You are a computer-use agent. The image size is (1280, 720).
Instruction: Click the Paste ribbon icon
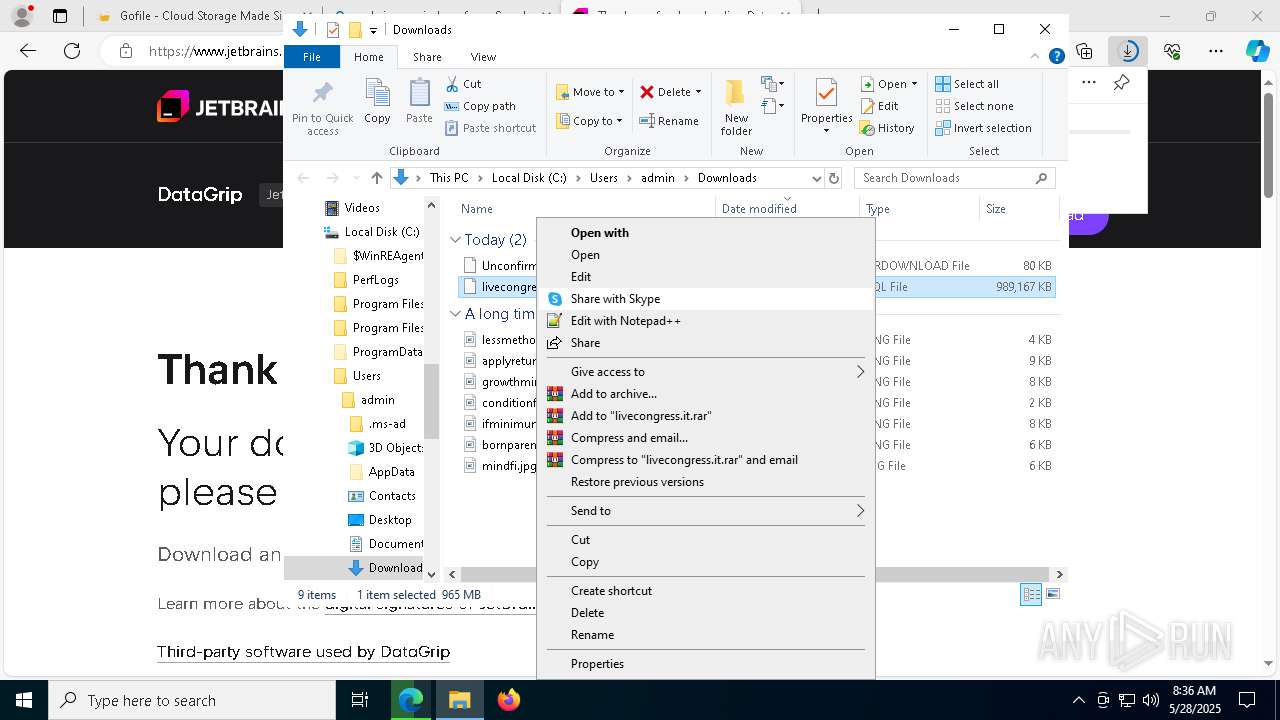419,101
